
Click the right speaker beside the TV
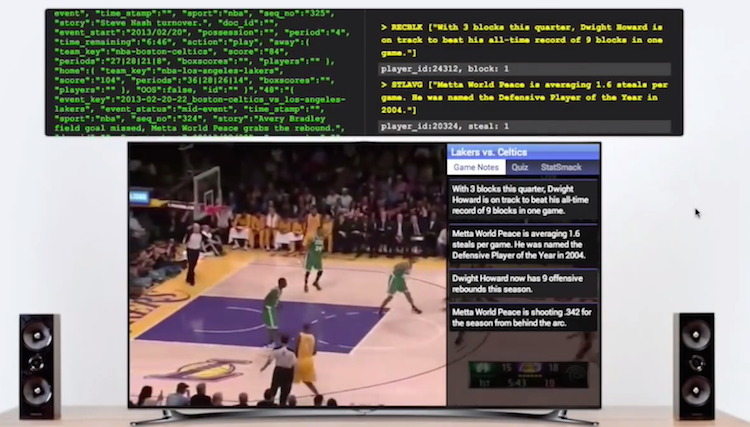point(694,366)
